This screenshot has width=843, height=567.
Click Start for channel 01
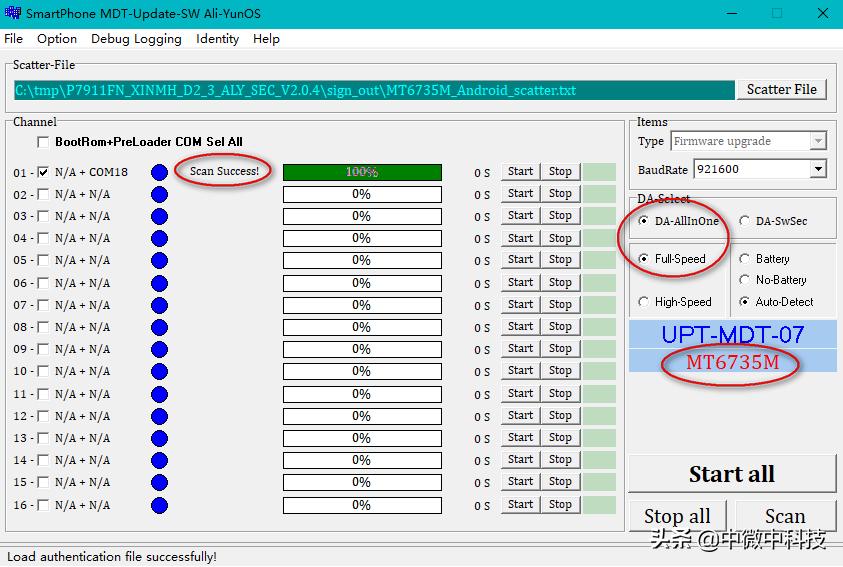[x=520, y=171]
